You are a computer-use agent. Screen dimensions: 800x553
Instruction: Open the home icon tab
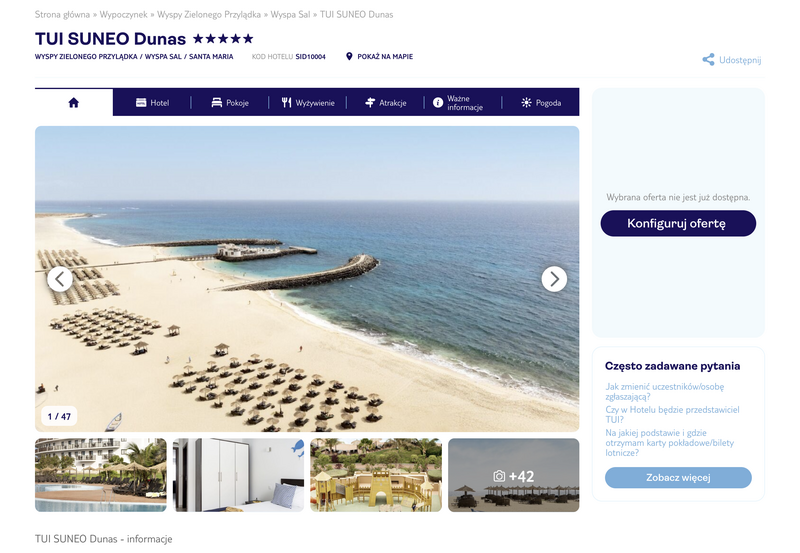point(73,103)
